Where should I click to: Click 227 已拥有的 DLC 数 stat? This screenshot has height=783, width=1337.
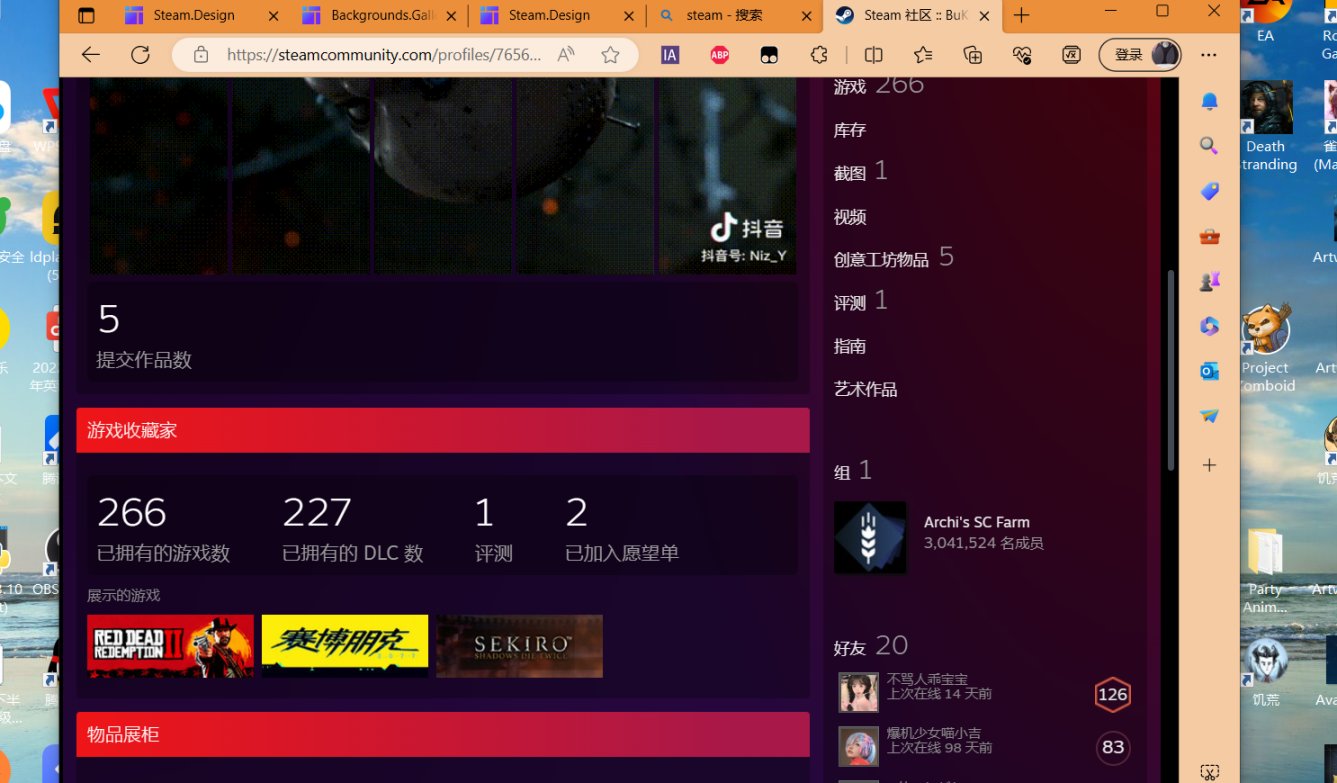click(x=353, y=528)
